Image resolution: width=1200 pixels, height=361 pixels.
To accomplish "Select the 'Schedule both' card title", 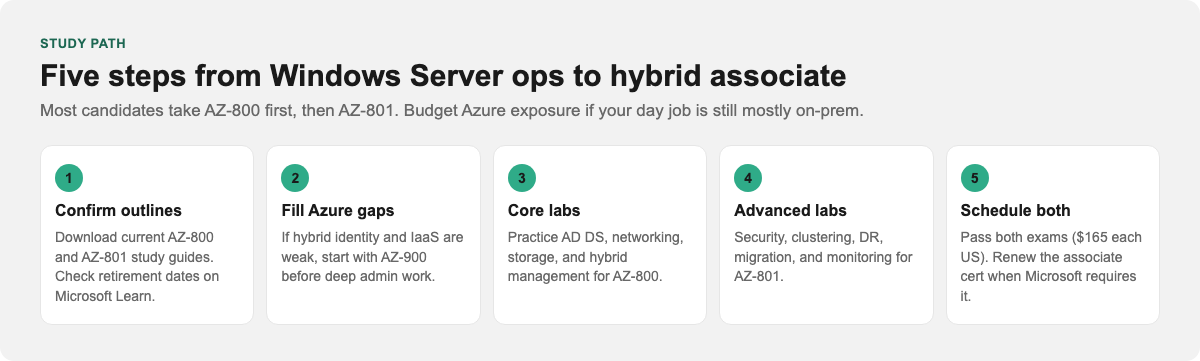I will [1015, 211].
